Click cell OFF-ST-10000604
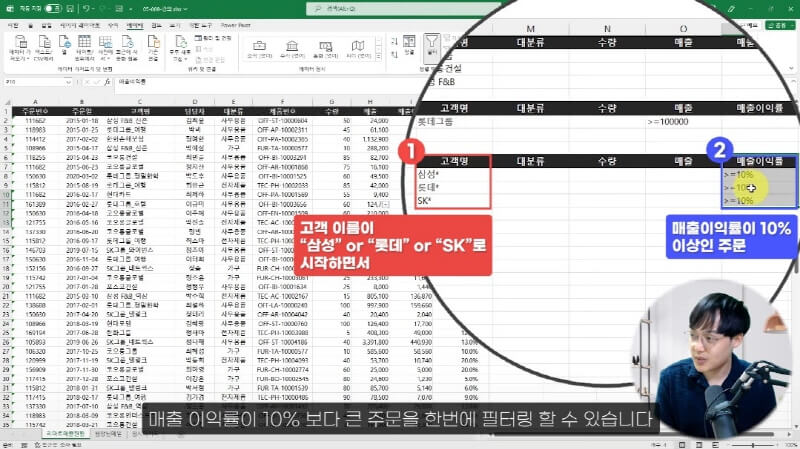The image size is (800, 449). pyautogui.click(x=283, y=121)
